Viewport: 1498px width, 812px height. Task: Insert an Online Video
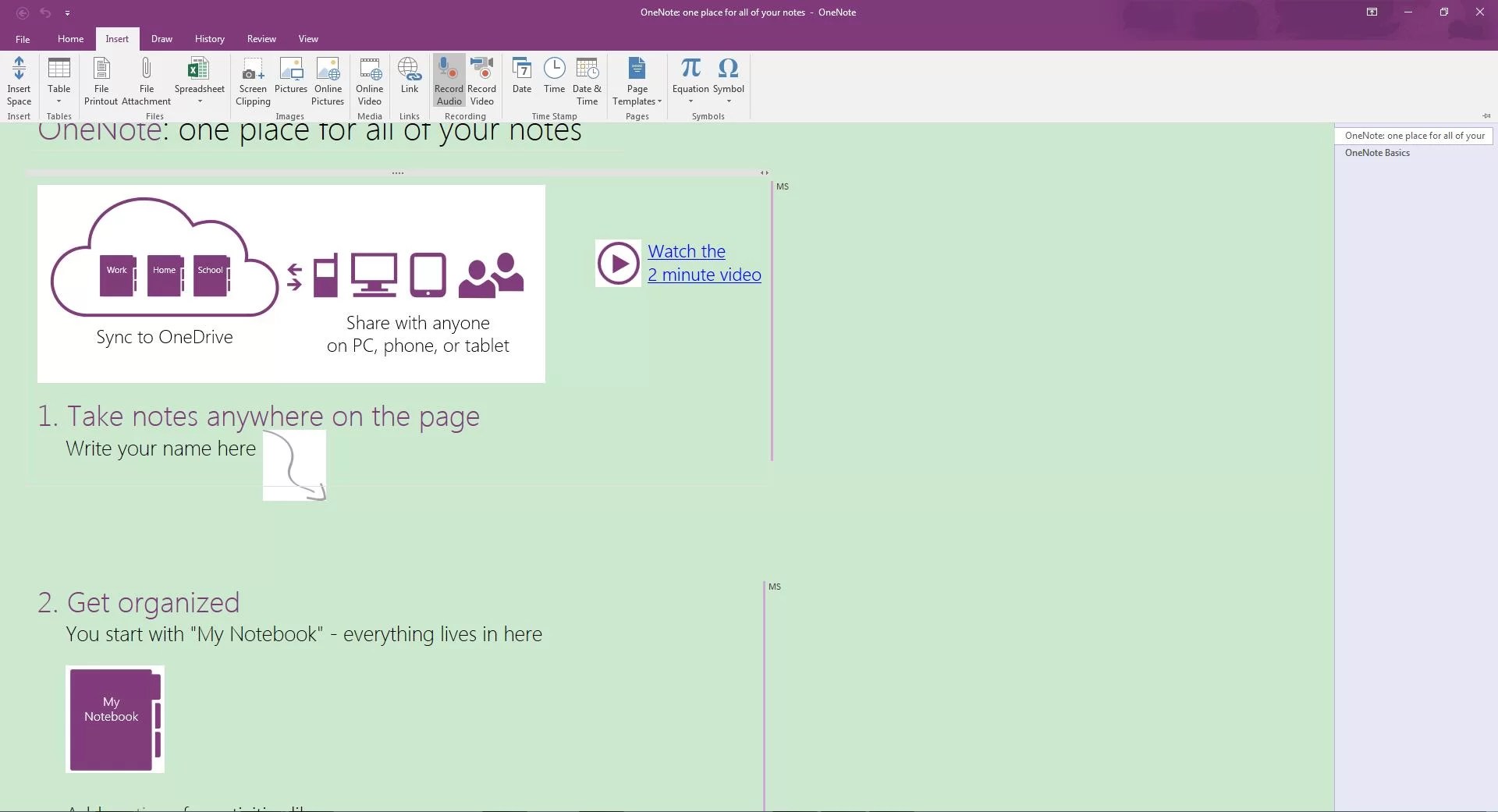368,80
